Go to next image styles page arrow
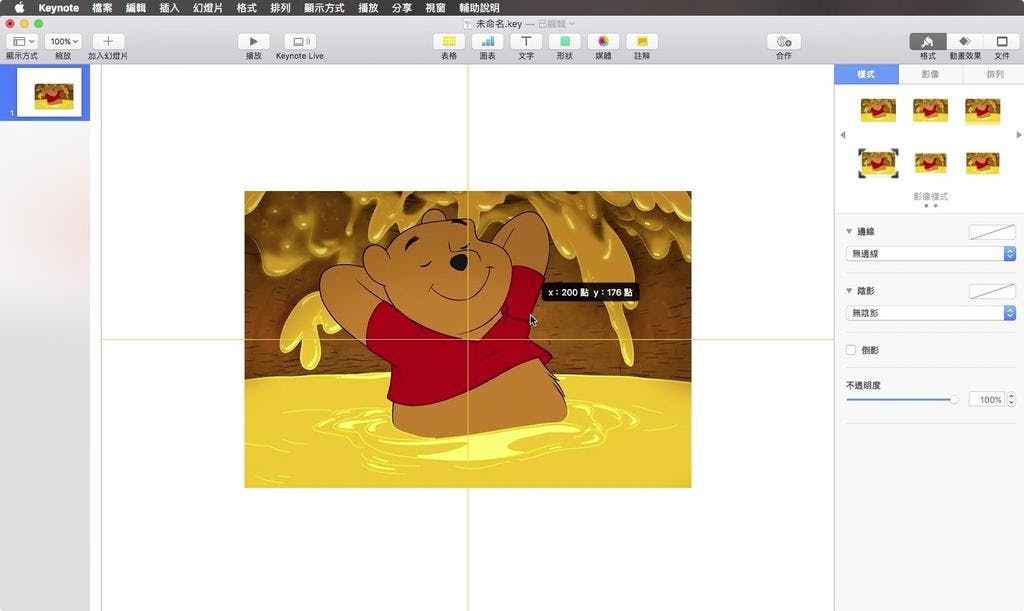Image resolution: width=1024 pixels, height=611 pixels. 1019,135
